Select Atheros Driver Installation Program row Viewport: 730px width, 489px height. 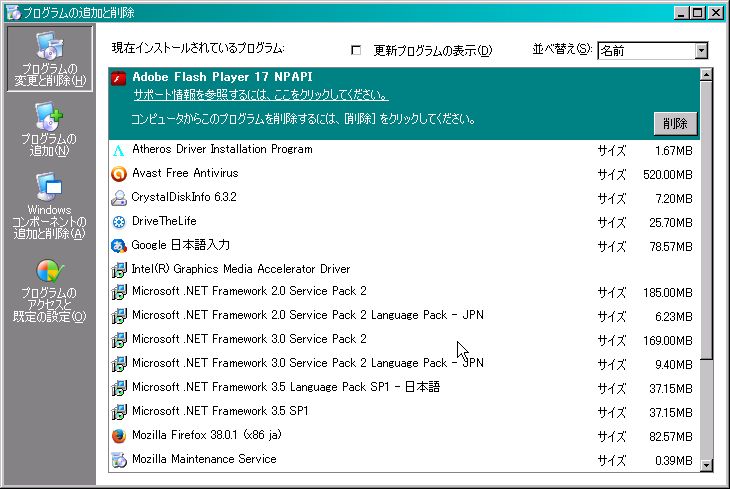(x=404, y=150)
